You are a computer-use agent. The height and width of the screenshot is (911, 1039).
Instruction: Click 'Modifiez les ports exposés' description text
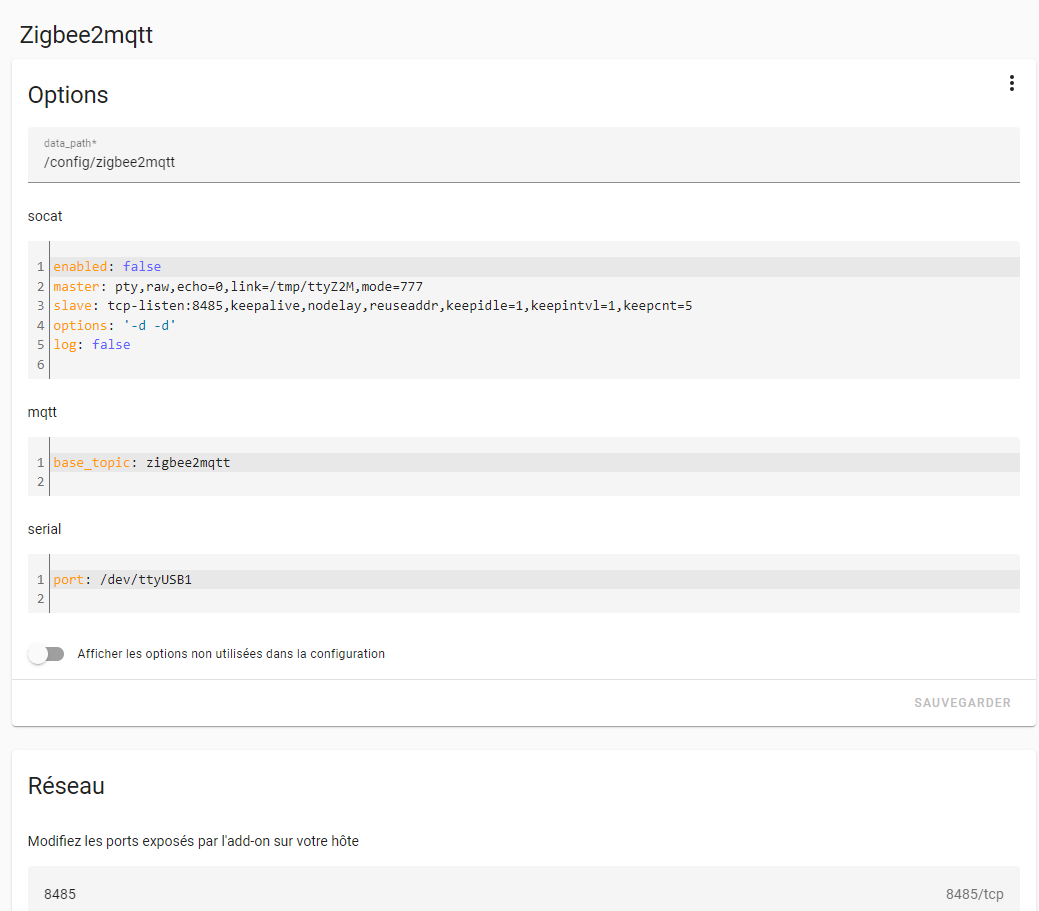pos(193,841)
